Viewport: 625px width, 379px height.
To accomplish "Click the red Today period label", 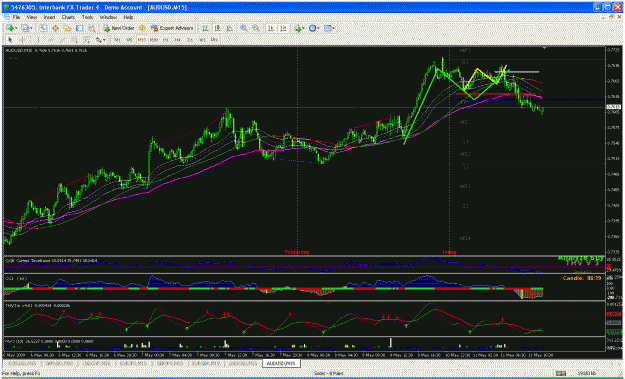I will [x=449, y=252].
